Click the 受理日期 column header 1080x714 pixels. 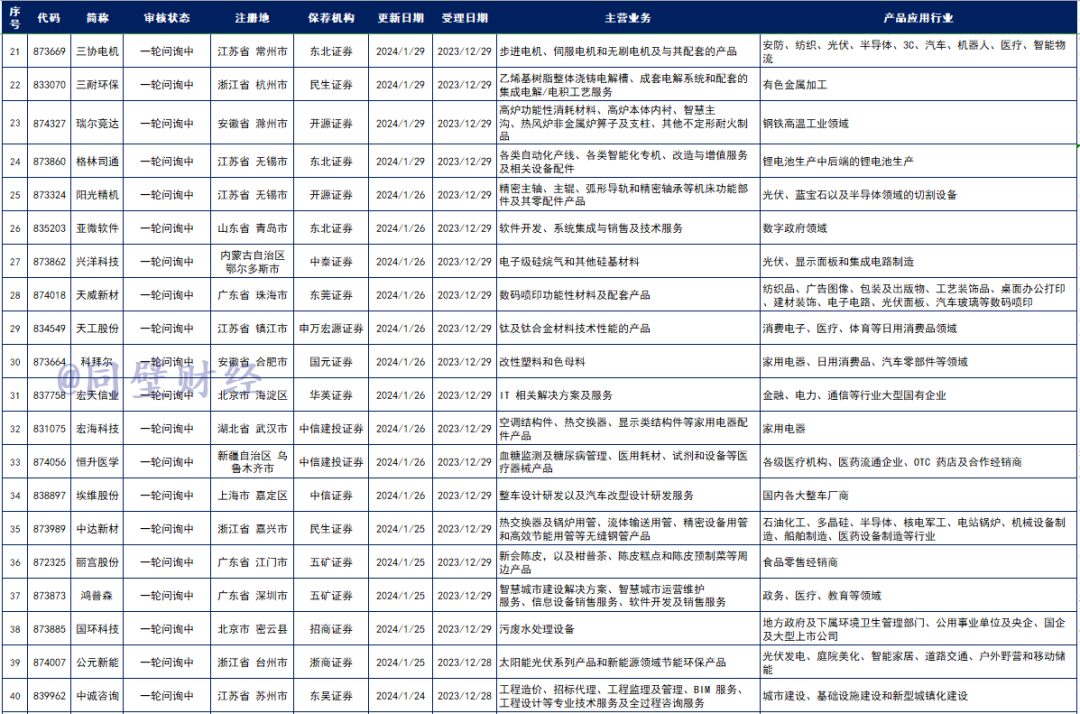pyautogui.click(x=465, y=18)
